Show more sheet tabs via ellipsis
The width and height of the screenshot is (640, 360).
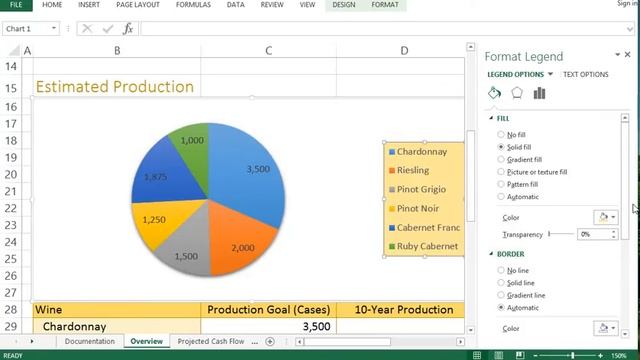tap(255, 342)
